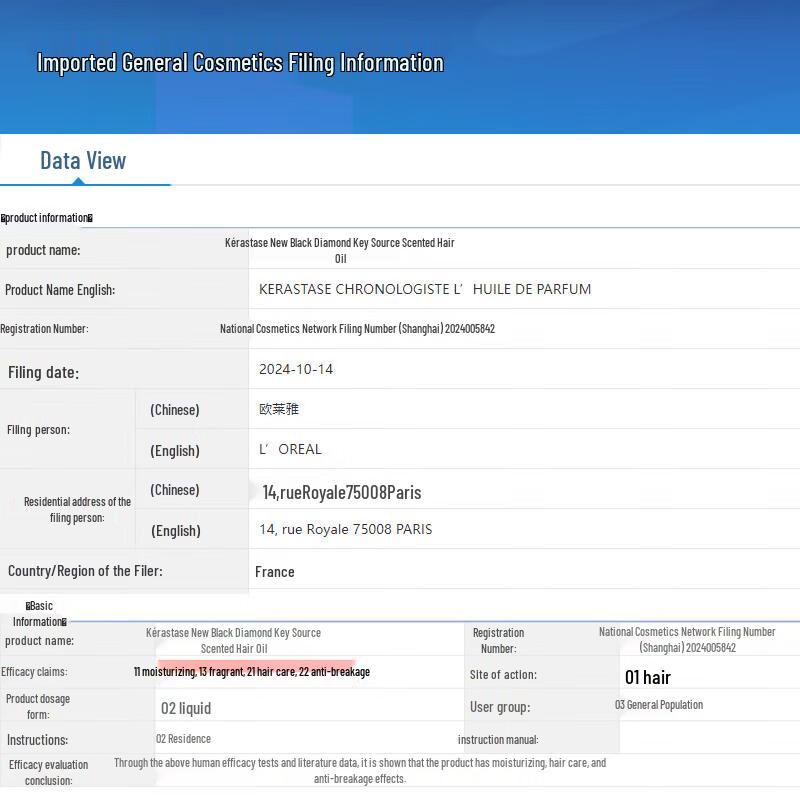Click the English address 14, rue Royale PARIS
Image resolution: width=800 pixels, height=800 pixels.
pos(345,529)
